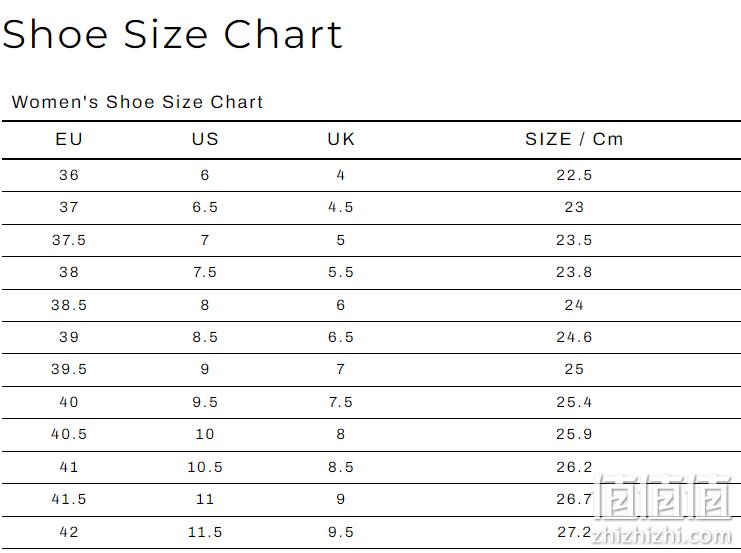The width and height of the screenshot is (741, 553).
Task: Select the UK column header
Action: [341, 139]
